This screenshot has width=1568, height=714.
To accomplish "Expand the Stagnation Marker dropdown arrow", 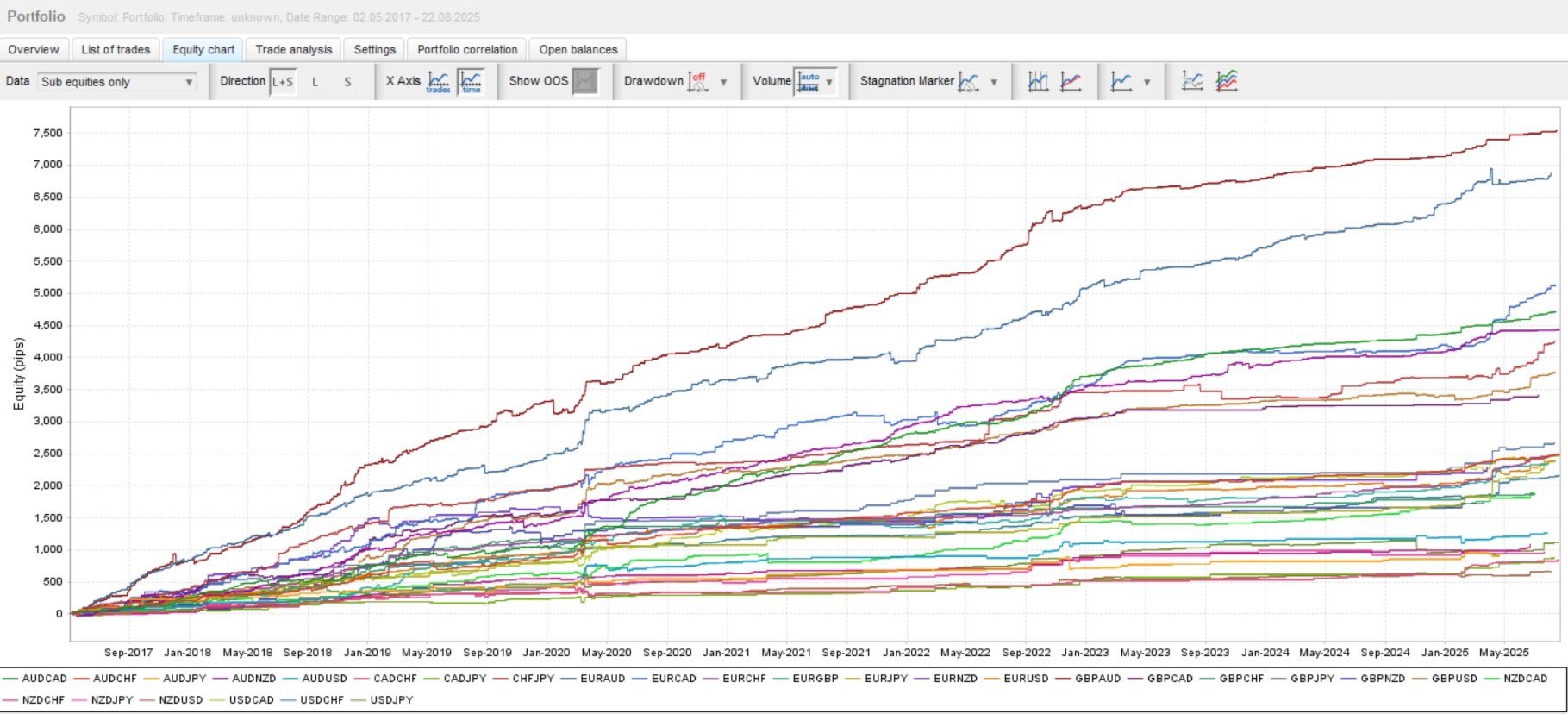I will coord(994,82).
